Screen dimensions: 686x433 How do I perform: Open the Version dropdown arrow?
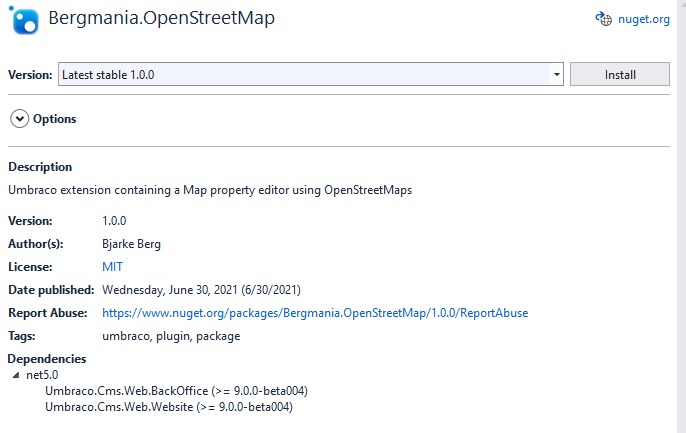click(556, 74)
